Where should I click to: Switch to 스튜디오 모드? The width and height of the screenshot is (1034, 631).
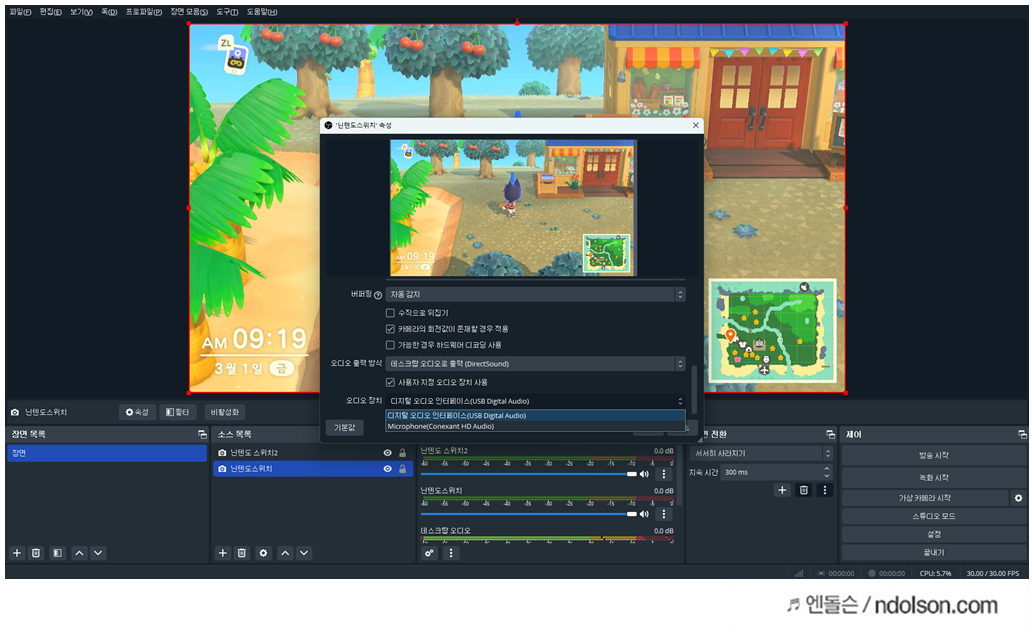tap(934, 516)
